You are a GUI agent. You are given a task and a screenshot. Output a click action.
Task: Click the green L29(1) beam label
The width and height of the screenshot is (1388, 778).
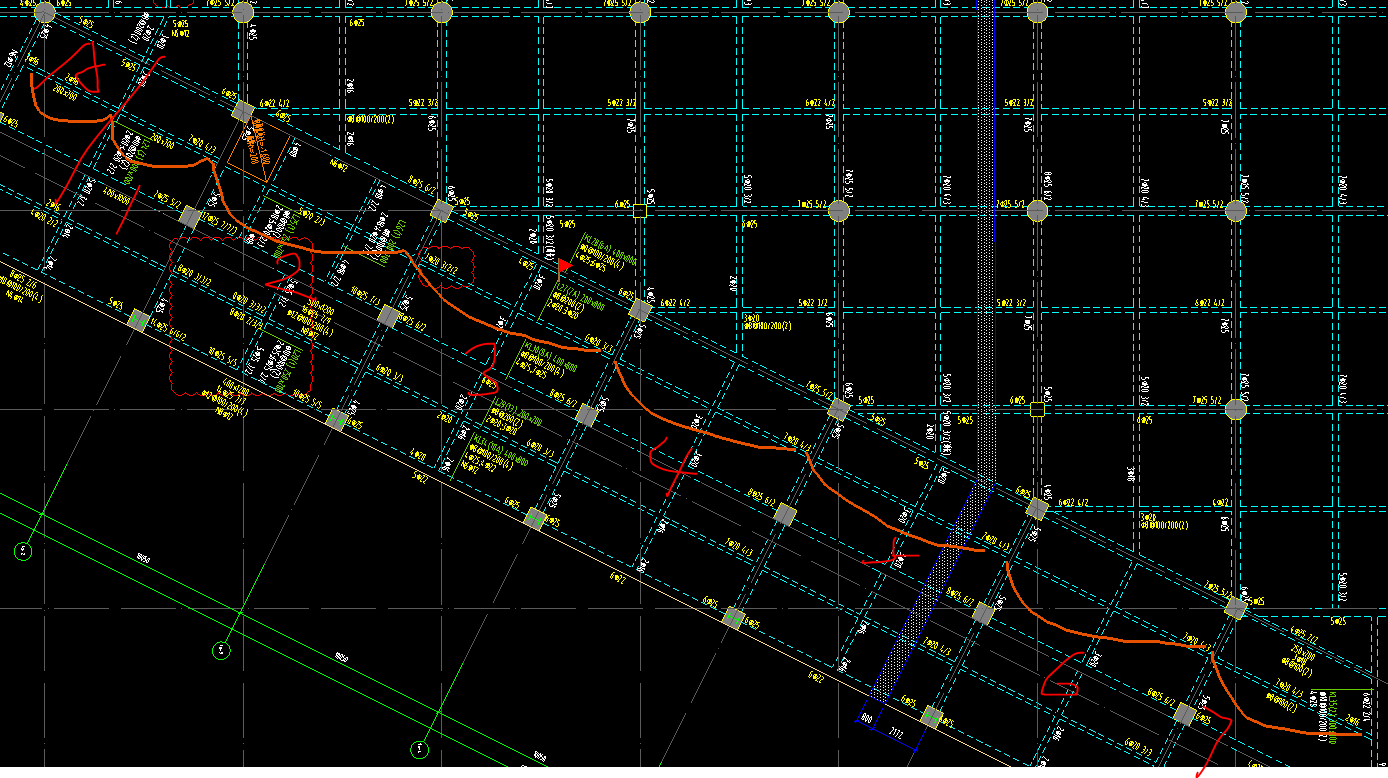(x=518, y=411)
